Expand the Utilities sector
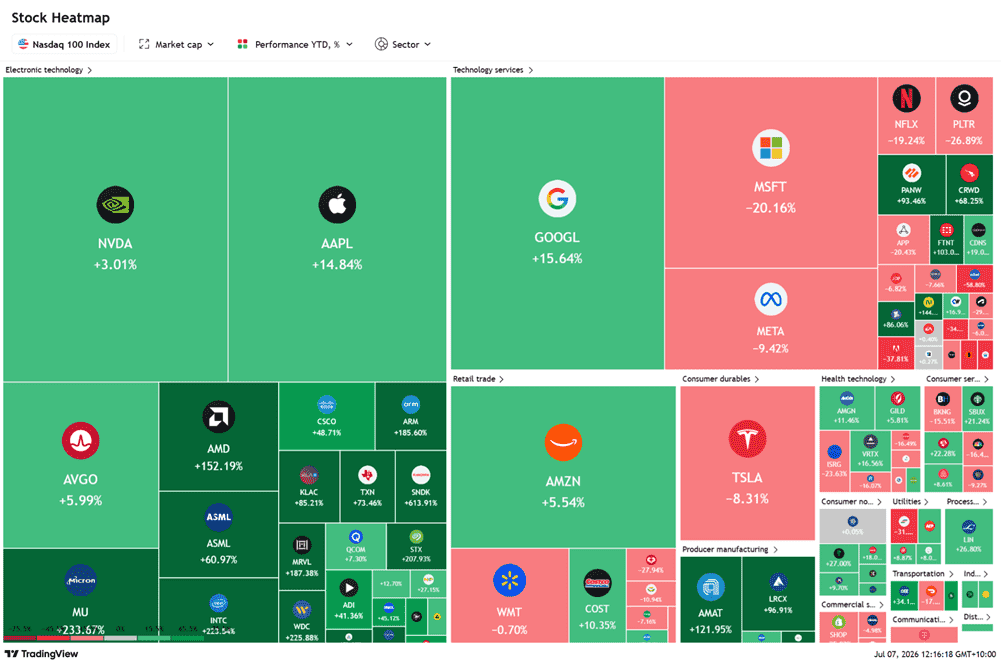This screenshot has height=666, width=1001. 910,501
